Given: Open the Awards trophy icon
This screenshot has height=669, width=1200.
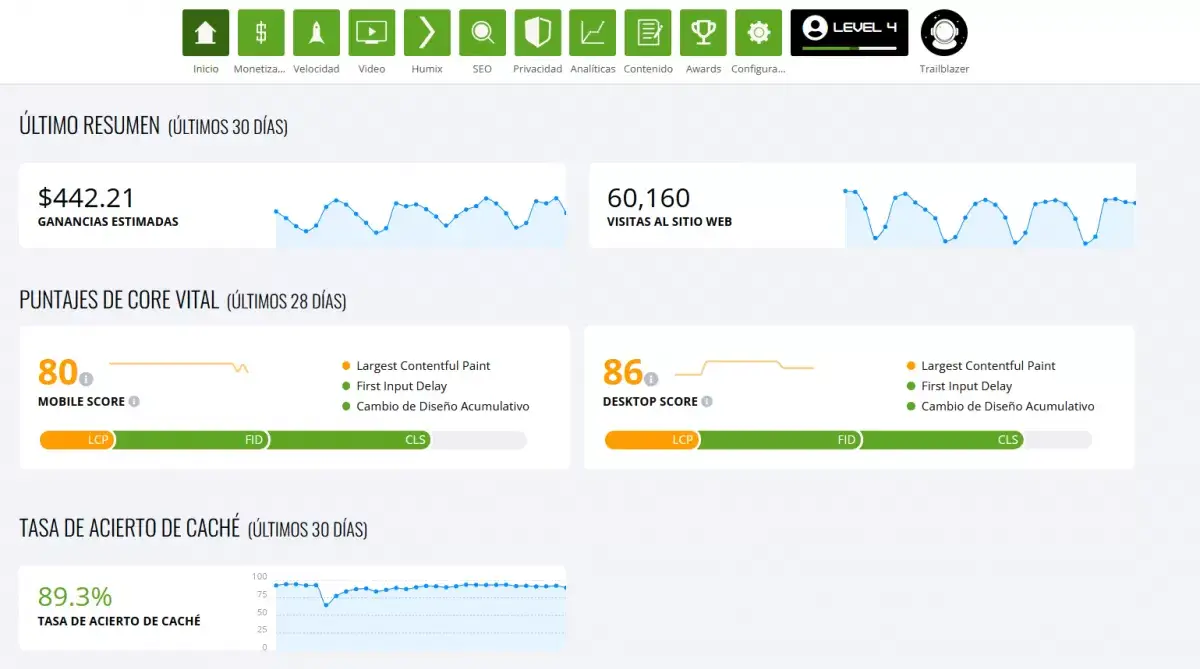Looking at the screenshot, I should pyautogui.click(x=703, y=33).
